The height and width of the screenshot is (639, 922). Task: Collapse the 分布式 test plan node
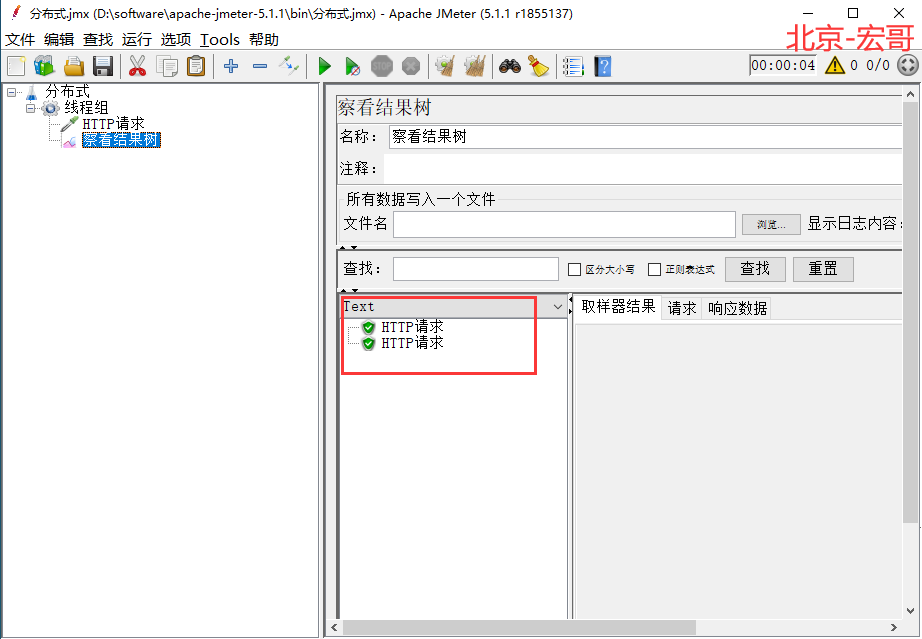[x=11, y=92]
